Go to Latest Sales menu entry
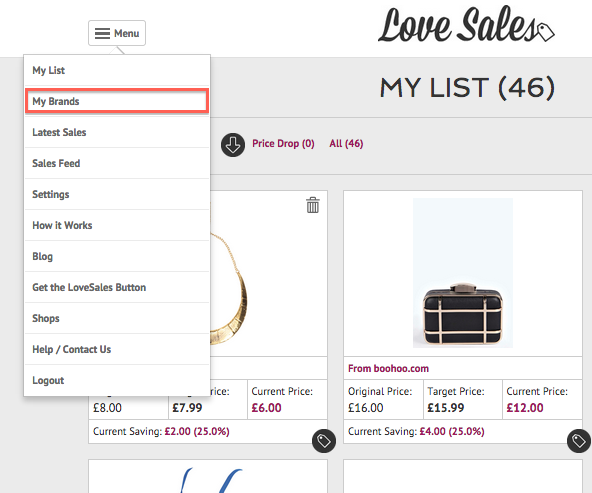 pos(117,132)
